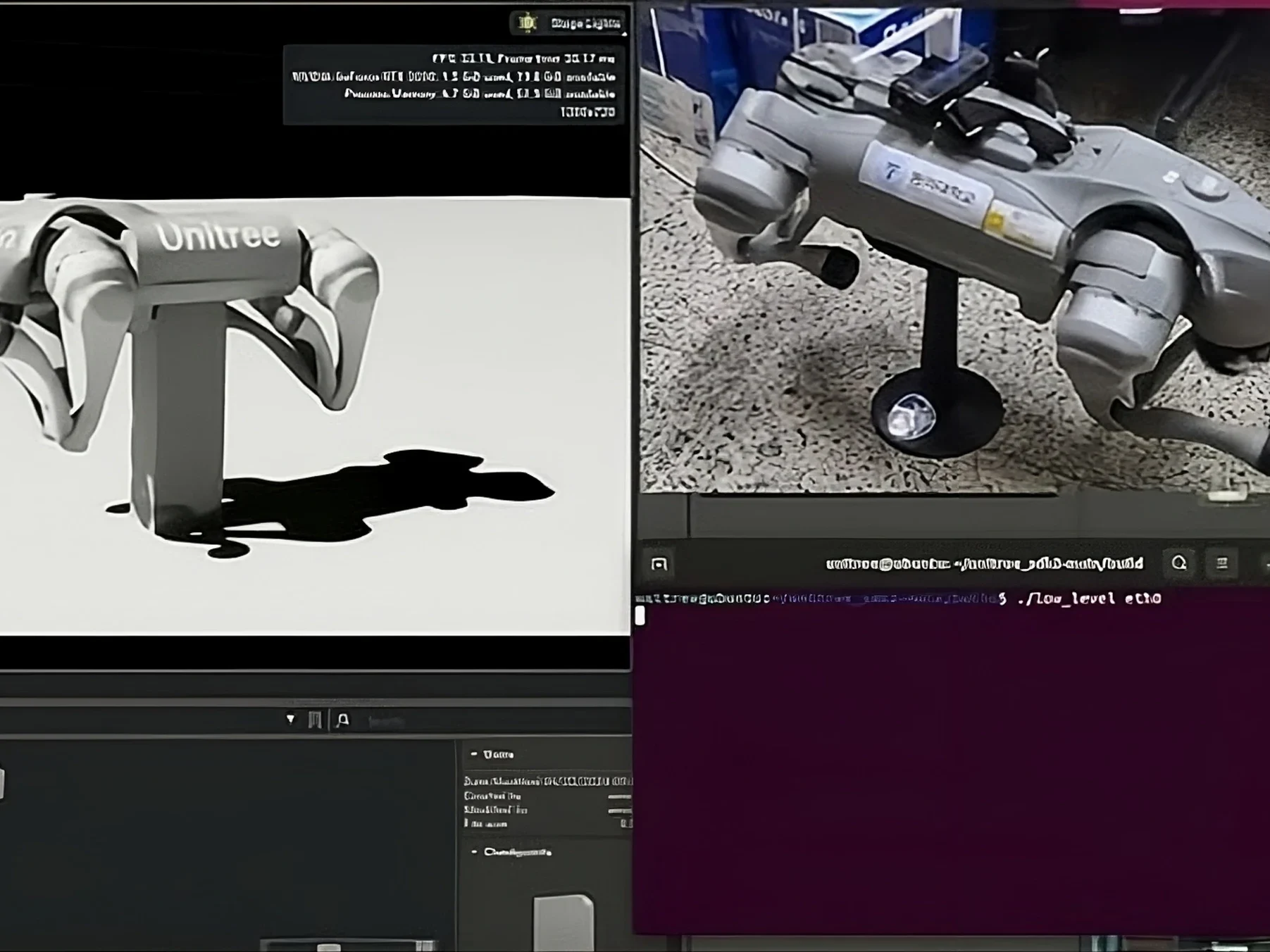The width and height of the screenshot is (1270, 952).
Task: Click the terminal window title text
Action: tap(984, 564)
